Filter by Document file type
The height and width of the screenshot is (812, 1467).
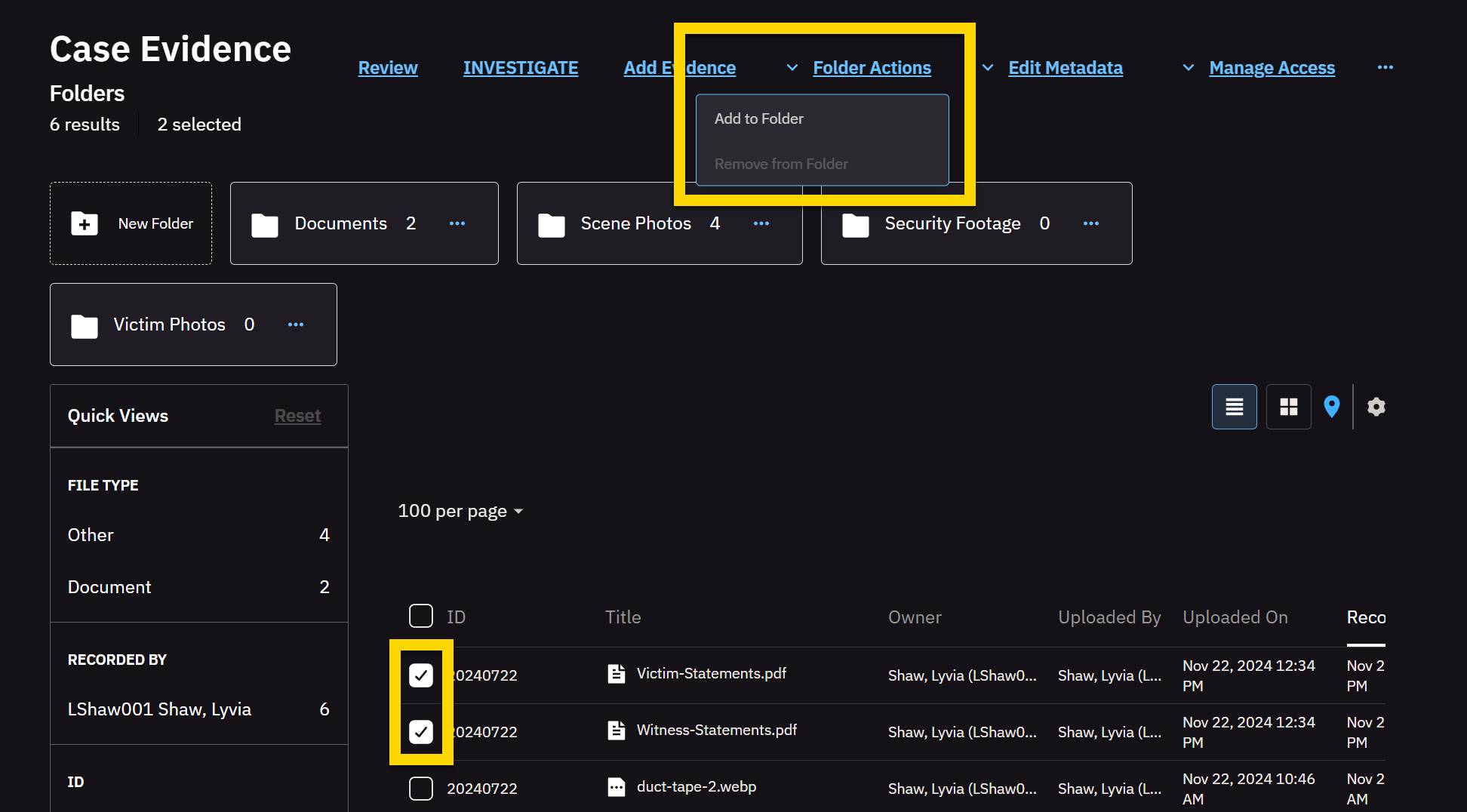pos(109,587)
